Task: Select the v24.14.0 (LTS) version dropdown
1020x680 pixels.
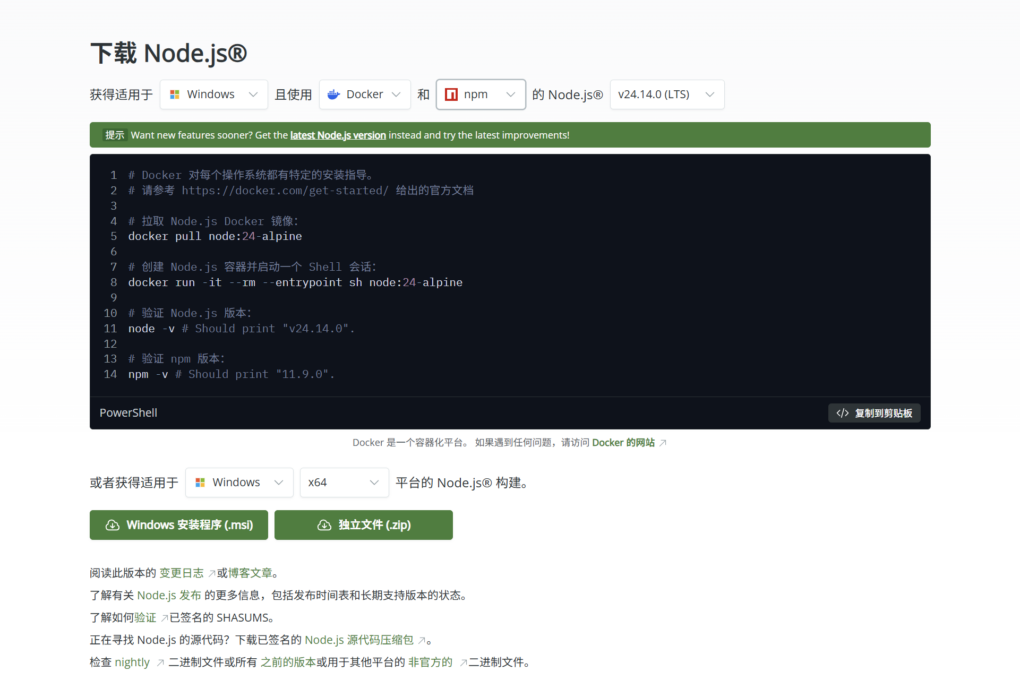Action: (x=666, y=95)
